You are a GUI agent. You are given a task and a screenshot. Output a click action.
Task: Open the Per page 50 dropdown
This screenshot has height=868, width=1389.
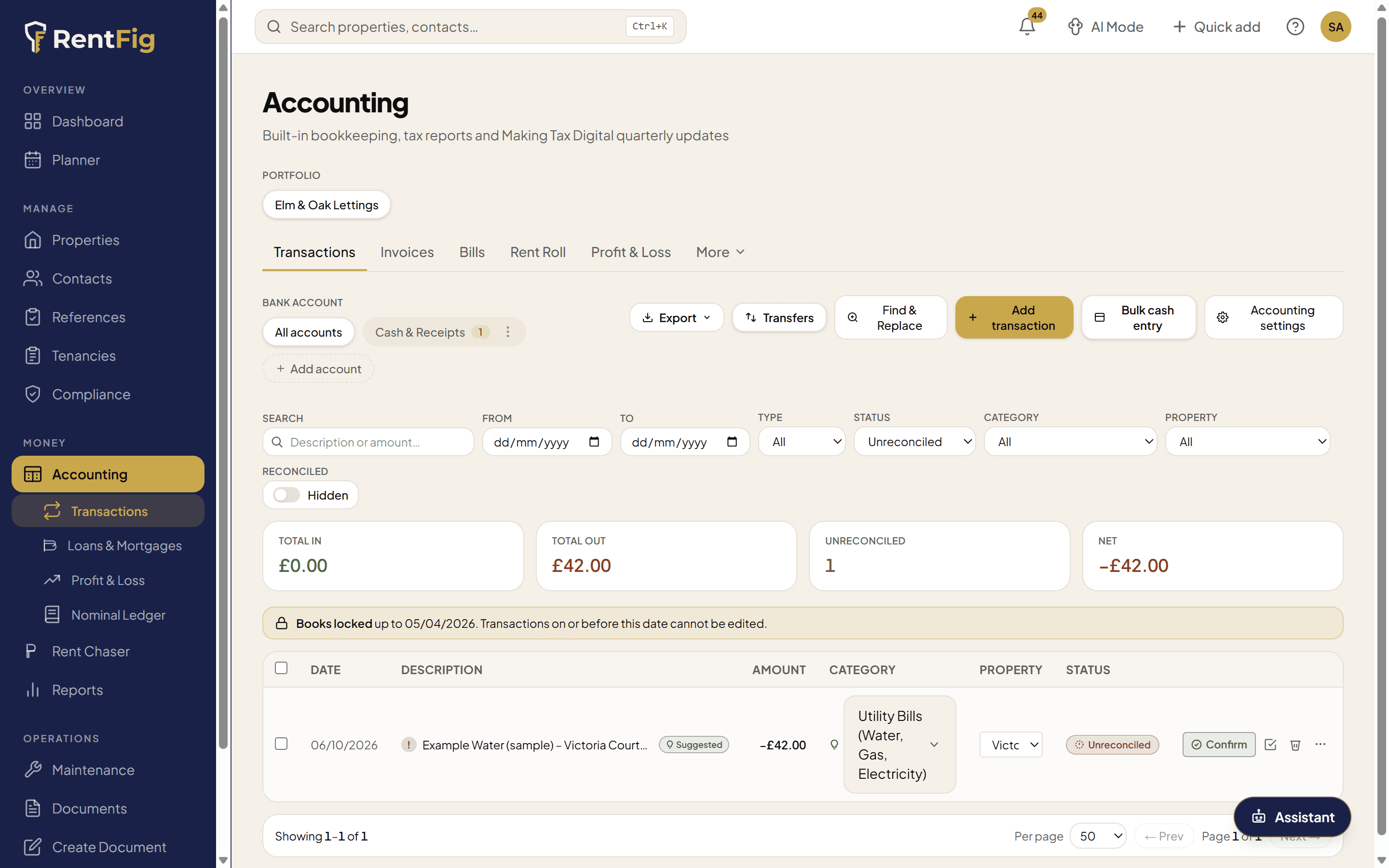(1097, 836)
